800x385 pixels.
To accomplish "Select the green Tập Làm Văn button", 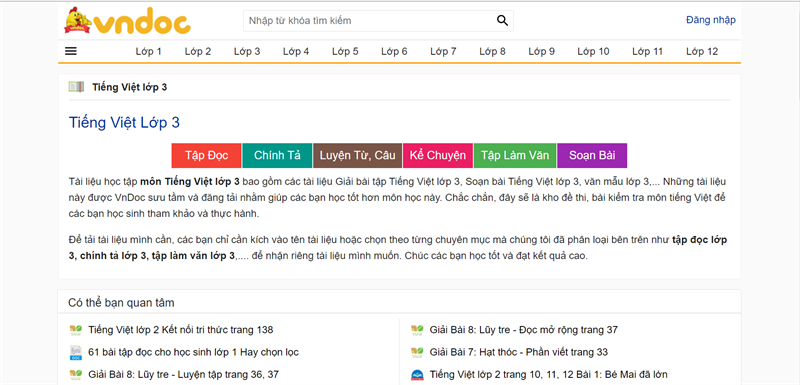I will point(515,156).
